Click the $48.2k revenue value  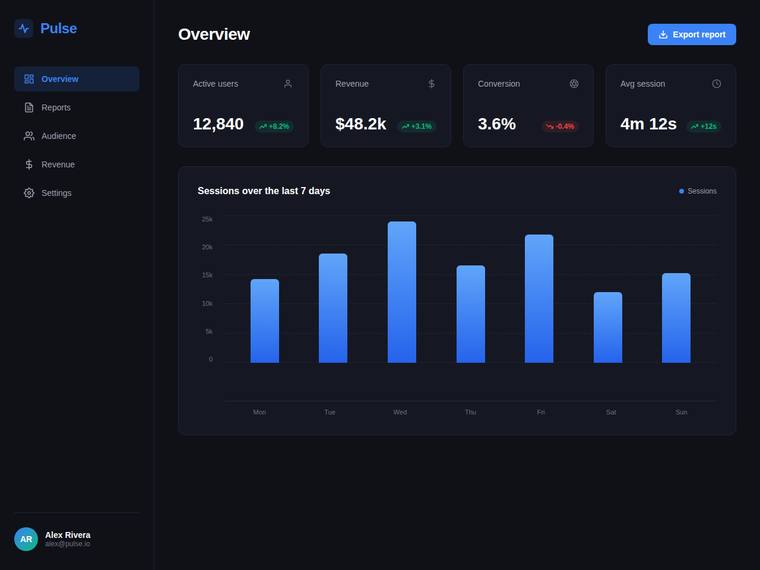coord(361,124)
